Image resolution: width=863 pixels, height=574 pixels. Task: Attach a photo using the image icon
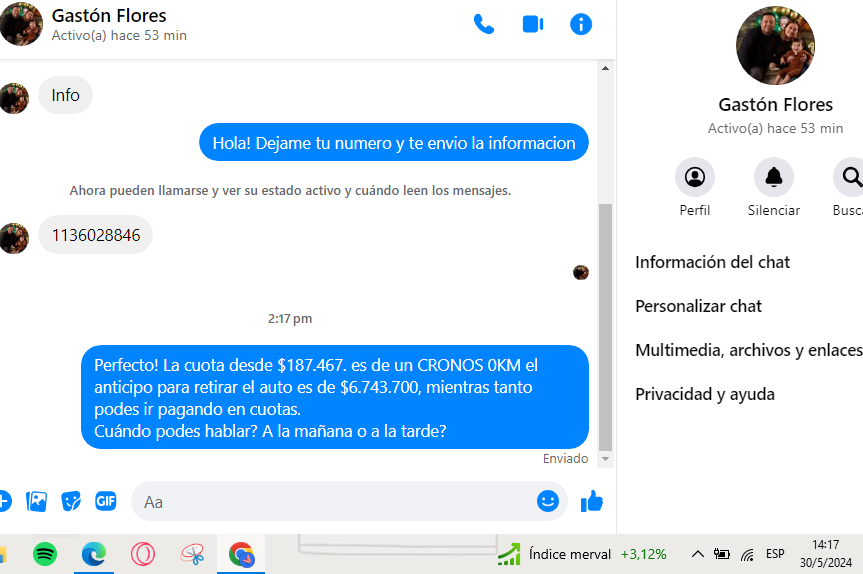(37, 501)
